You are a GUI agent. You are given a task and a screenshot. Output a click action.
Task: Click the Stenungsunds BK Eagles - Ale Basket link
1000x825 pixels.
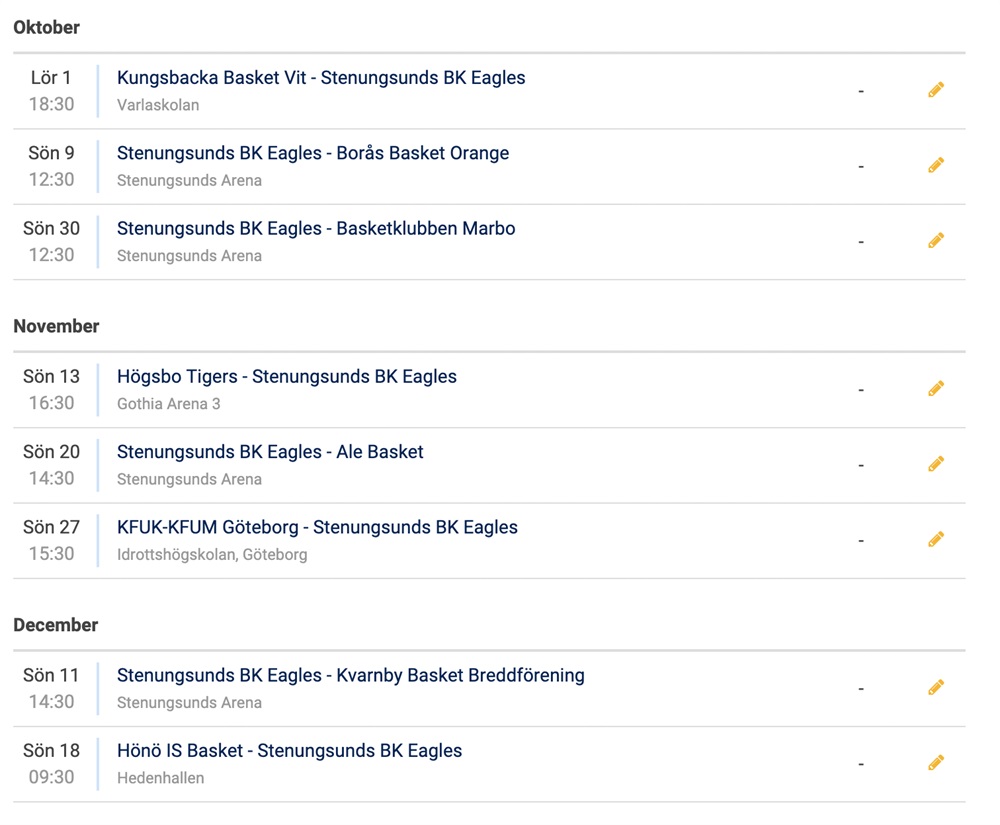(270, 452)
